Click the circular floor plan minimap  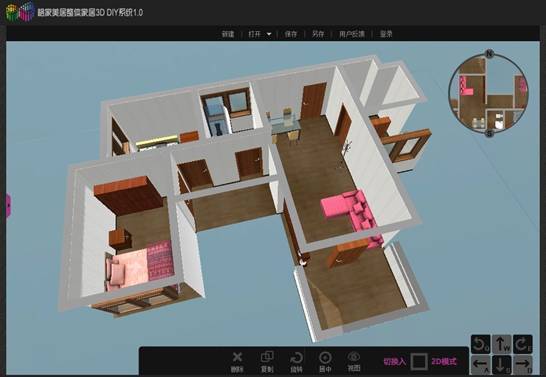tap(489, 93)
